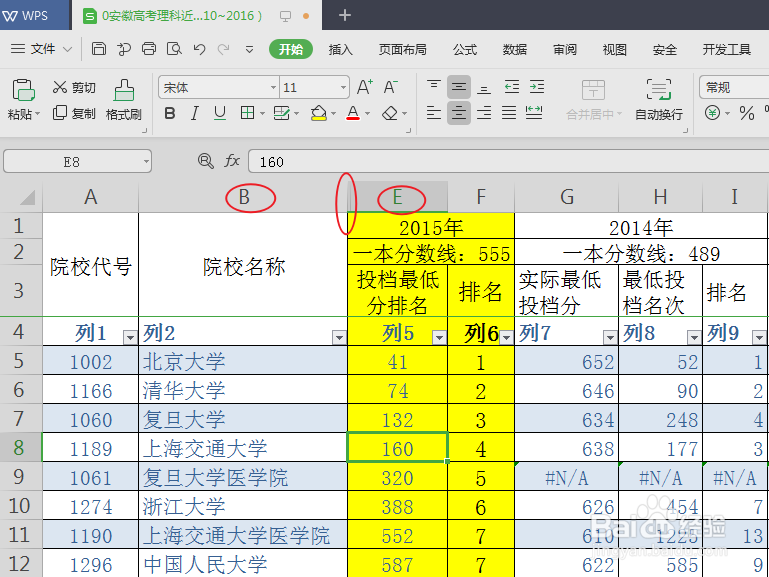Apply distributed alignment icon
This screenshot has height=577, width=769.
tap(534, 113)
